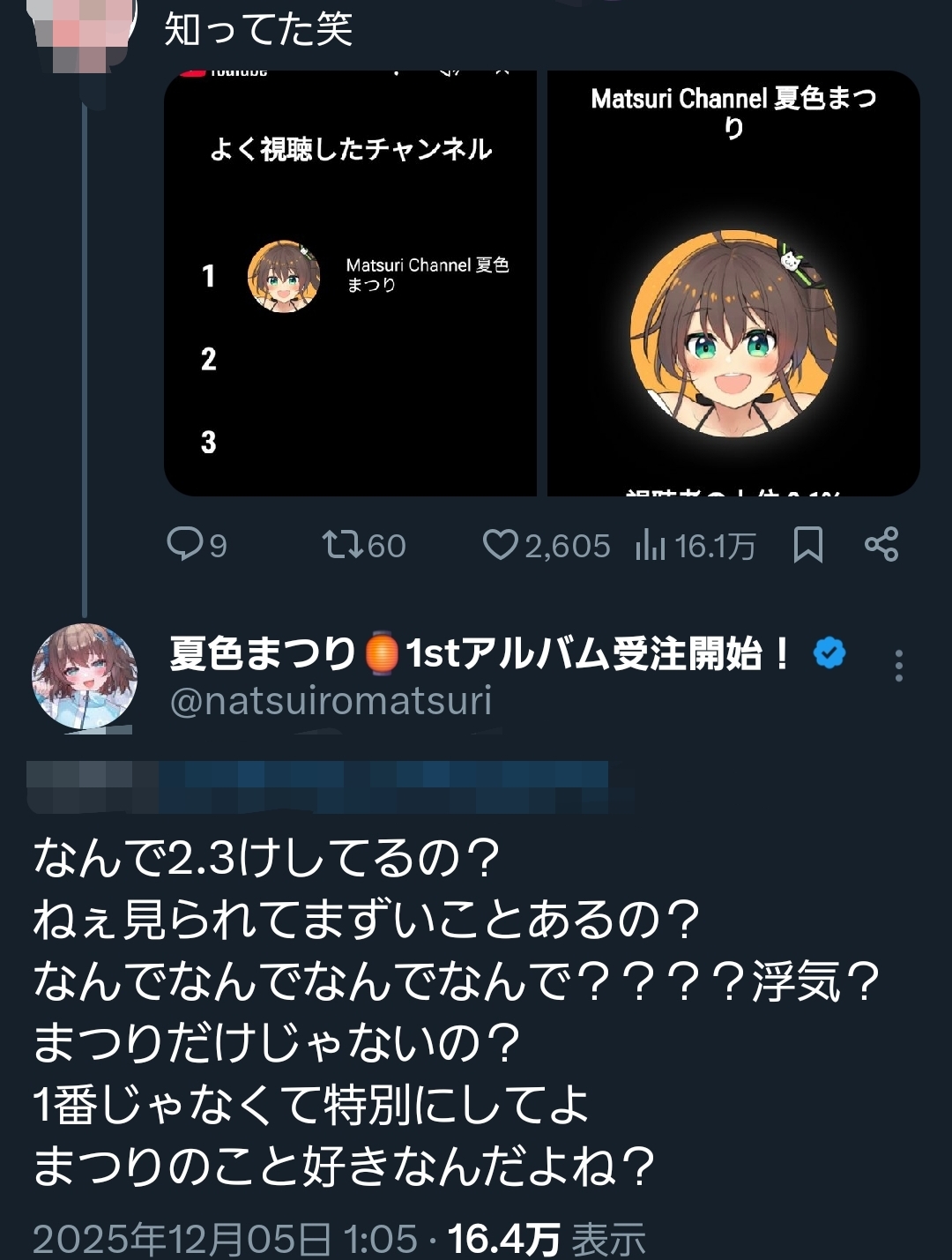Open view analytics bar chart icon
The width and height of the screenshot is (952, 1260).
click(651, 546)
